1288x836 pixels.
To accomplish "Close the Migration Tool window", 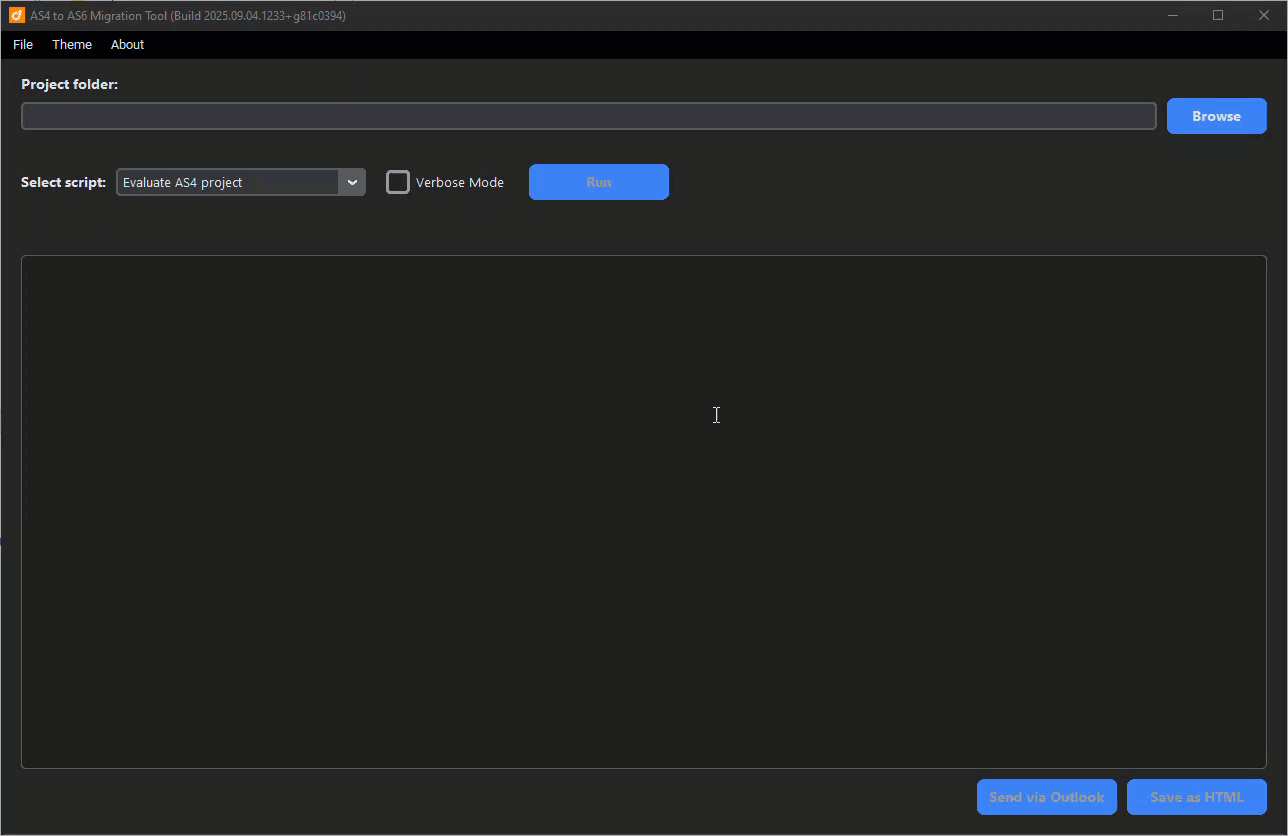I will 1263,15.
